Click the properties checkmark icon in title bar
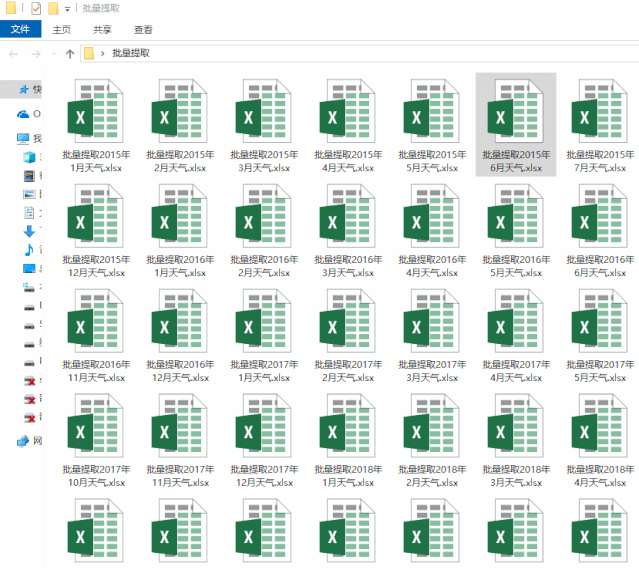Screen dimensions: 639x570 click(x=36, y=8)
